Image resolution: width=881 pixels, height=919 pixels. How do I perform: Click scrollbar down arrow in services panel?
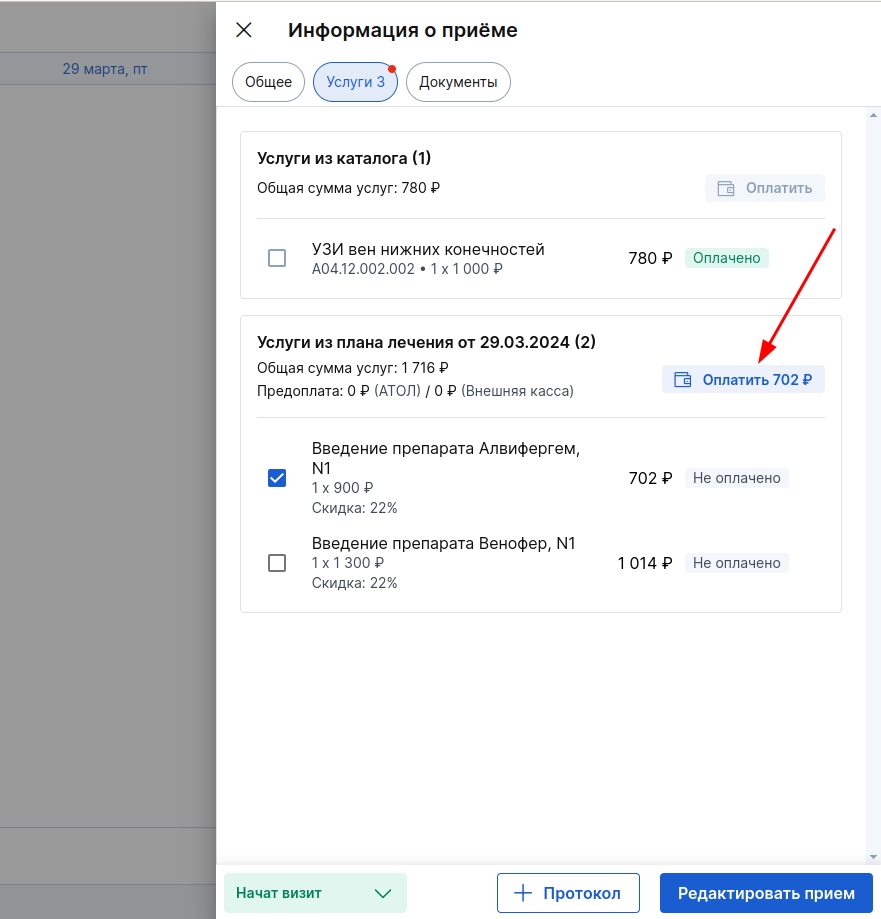tap(873, 857)
